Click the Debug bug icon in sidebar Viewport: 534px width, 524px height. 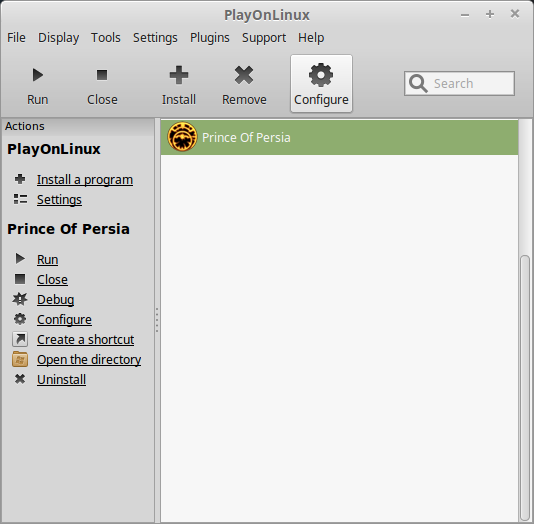pos(20,299)
